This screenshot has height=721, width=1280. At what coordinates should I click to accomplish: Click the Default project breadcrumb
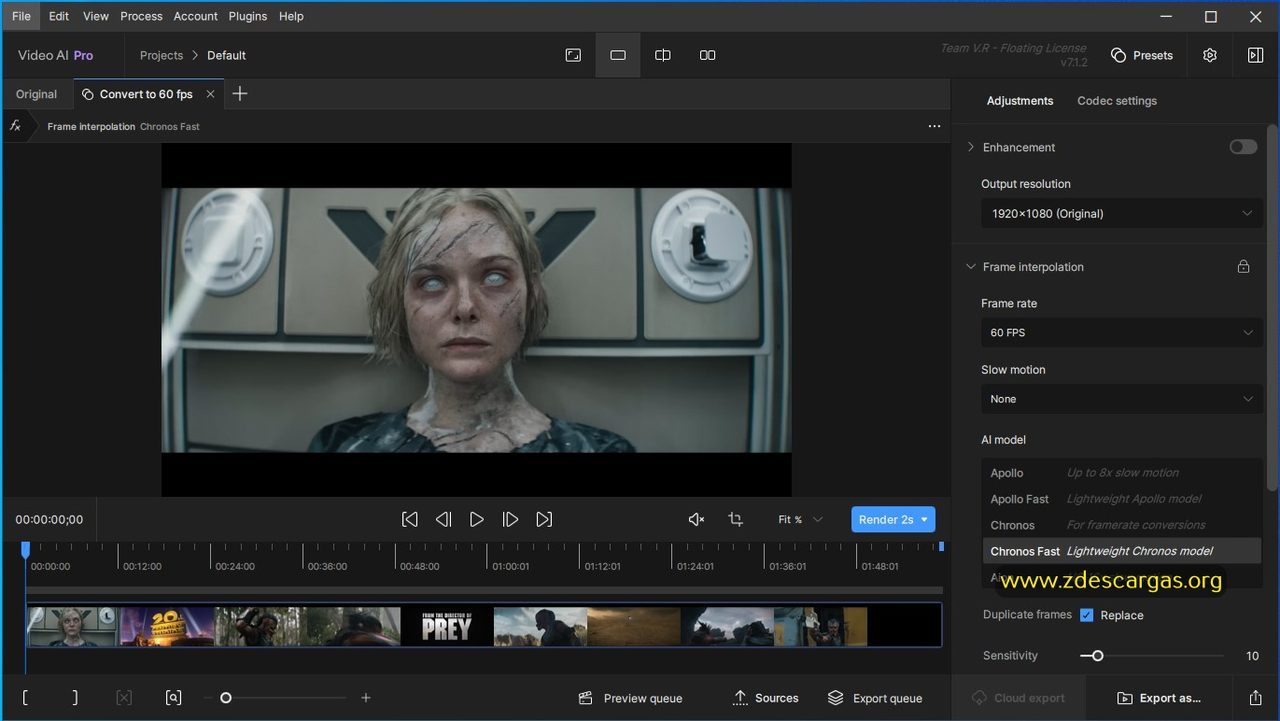coord(226,55)
